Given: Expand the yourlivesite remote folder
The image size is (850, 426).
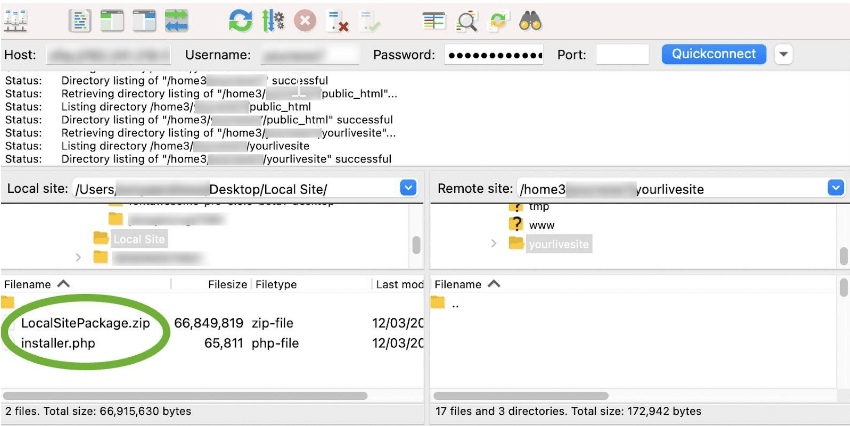Looking at the screenshot, I should coord(493,244).
